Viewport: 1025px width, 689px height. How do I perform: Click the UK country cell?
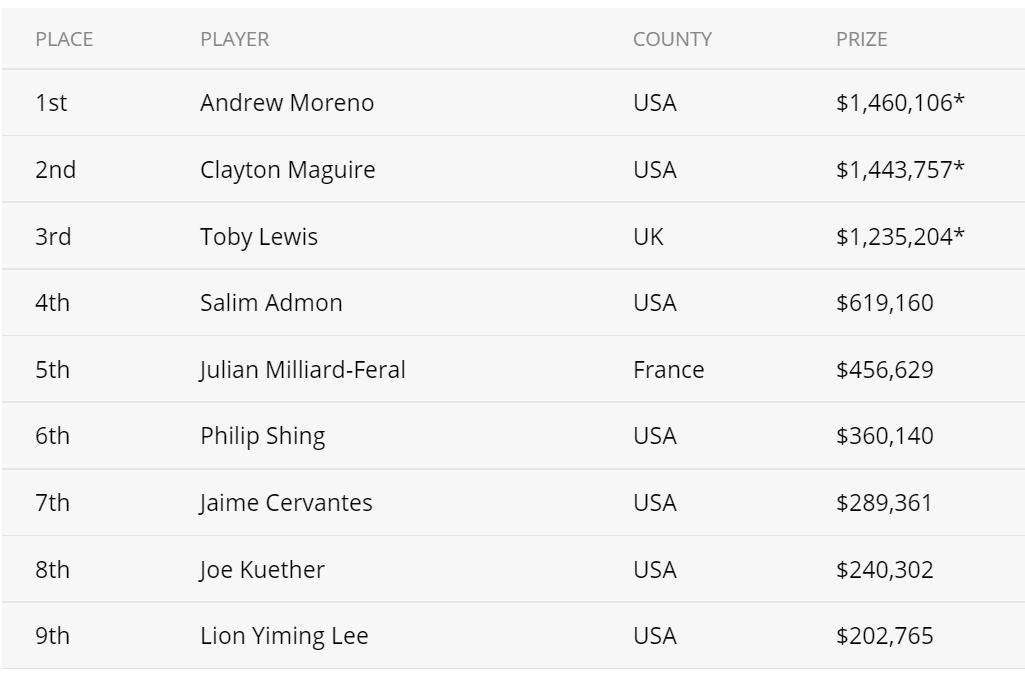click(648, 237)
